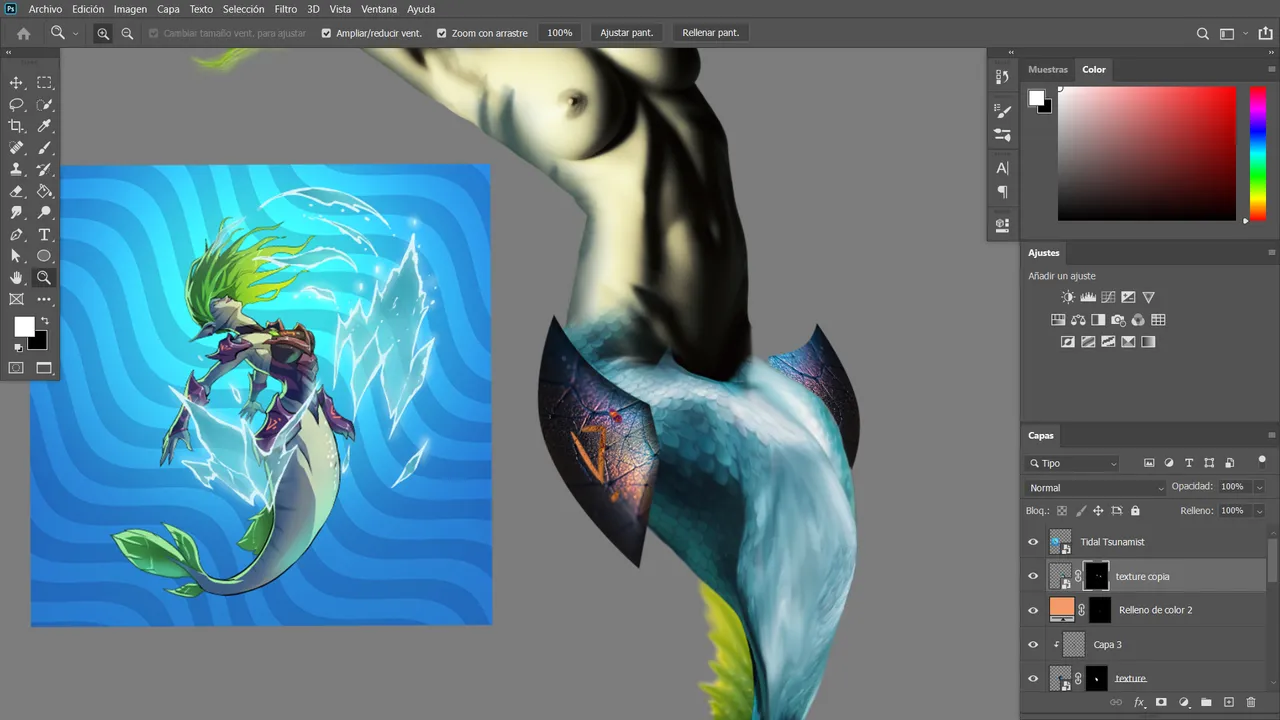Toggle Zoom con arrastre checkbox
The height and width of the screenshot is (720, 1280).
[442, 33]
